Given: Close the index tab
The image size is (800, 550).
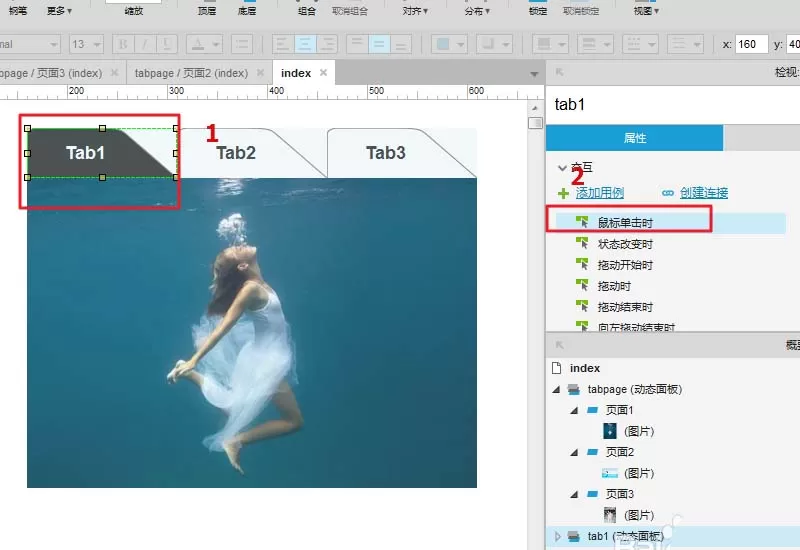Looking at the screenshot, I should pyautogui.click(x=323, y=73).
